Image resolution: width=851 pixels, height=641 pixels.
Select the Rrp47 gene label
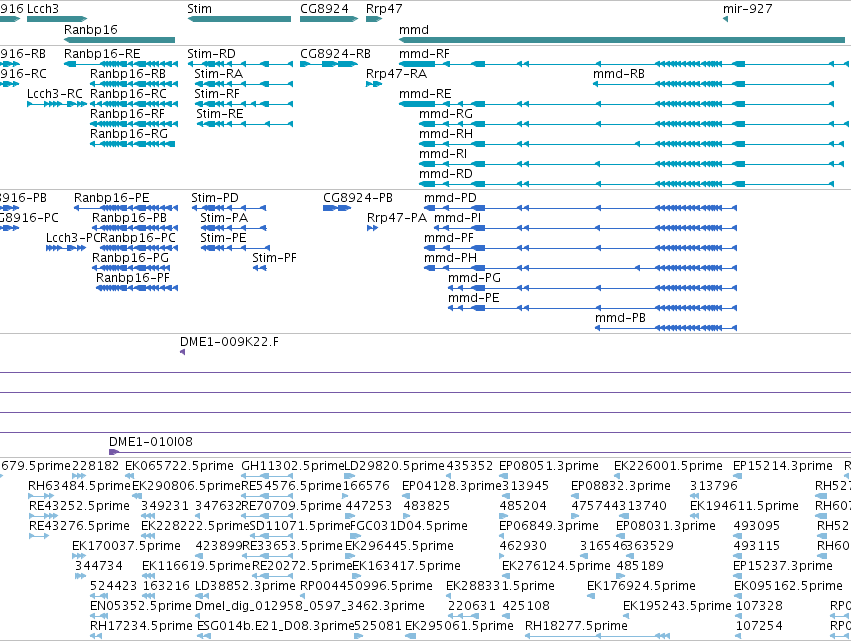384,9
